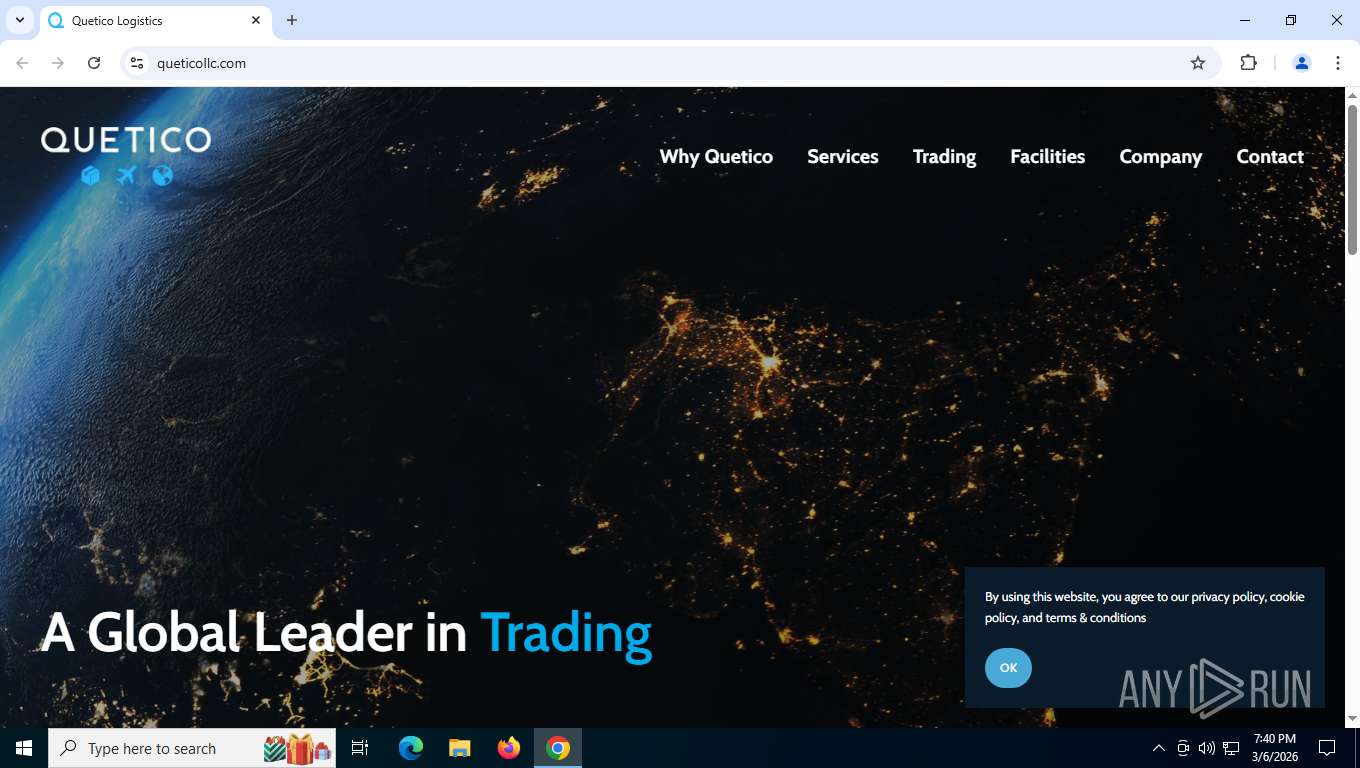
Task: Click the page vertical scrollbar thumb
Action: (1352, 180)
